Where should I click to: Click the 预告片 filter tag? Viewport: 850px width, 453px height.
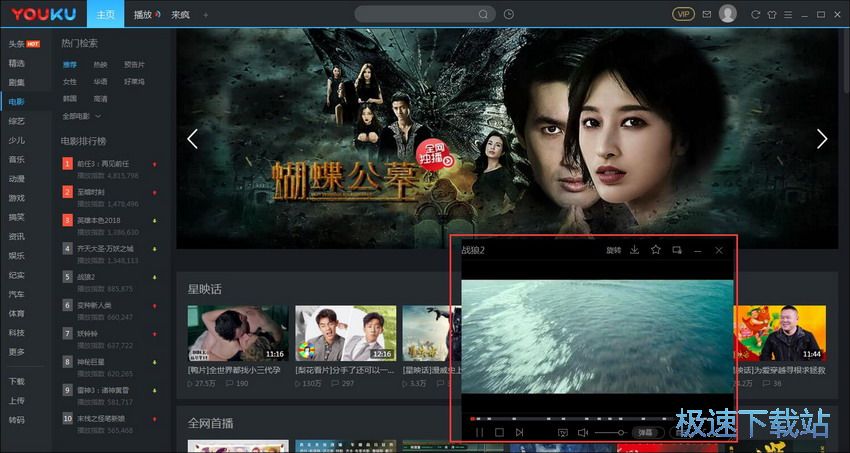[134, 64]
